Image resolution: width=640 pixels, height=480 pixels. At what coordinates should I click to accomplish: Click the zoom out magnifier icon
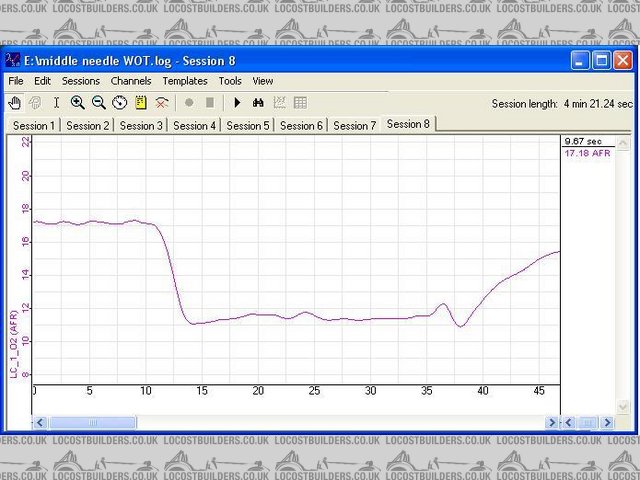99,102
